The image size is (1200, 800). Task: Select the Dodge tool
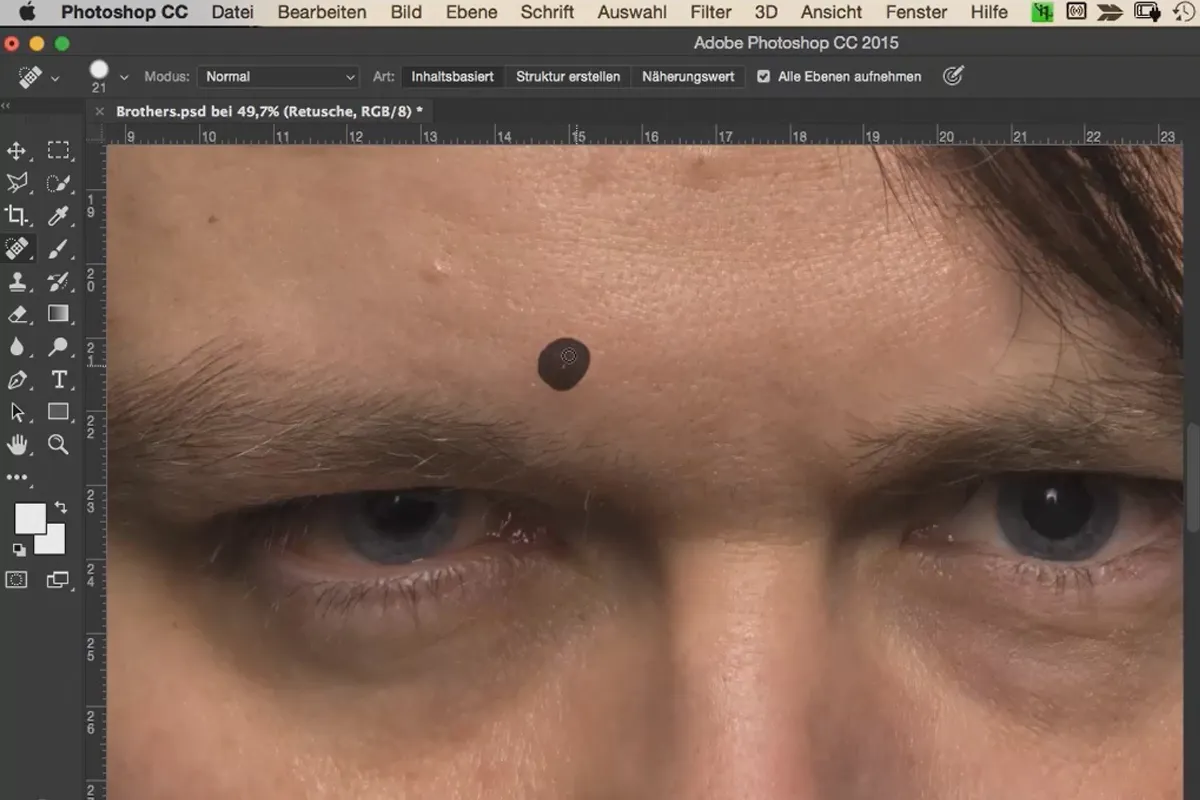59,347
